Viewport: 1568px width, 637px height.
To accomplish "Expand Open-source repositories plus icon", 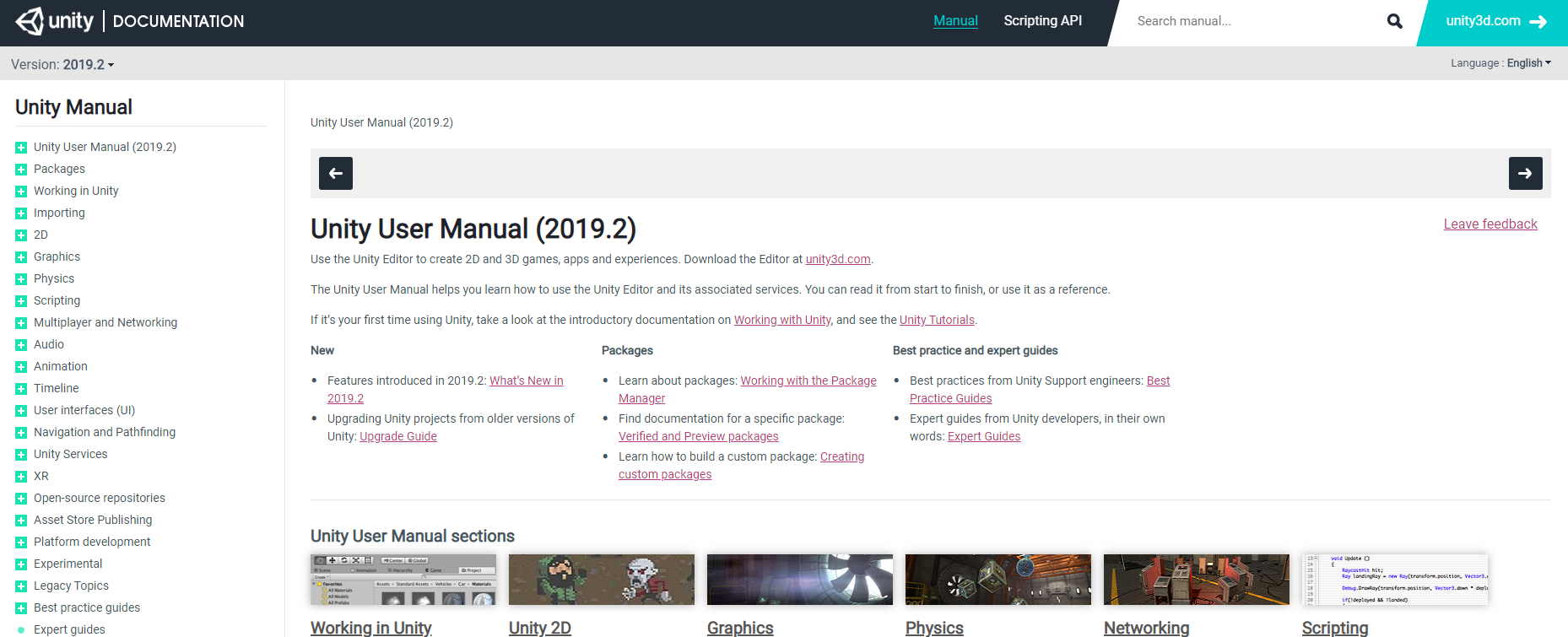I will tap(21, 499).
